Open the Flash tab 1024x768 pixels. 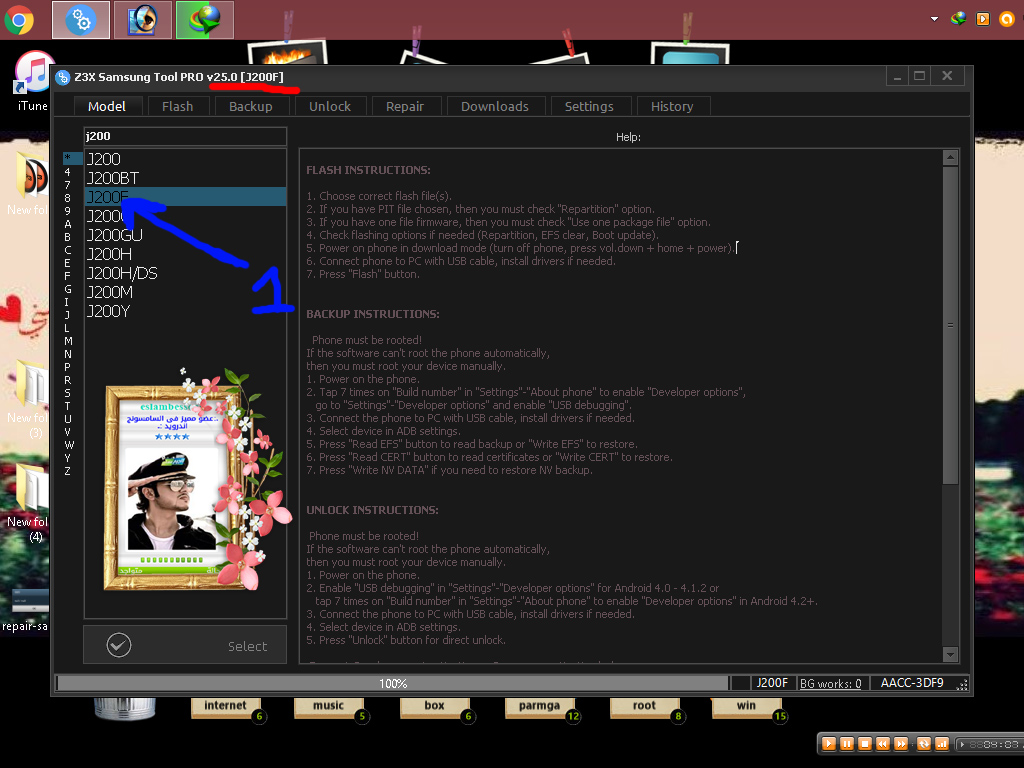tap(178, 106)
